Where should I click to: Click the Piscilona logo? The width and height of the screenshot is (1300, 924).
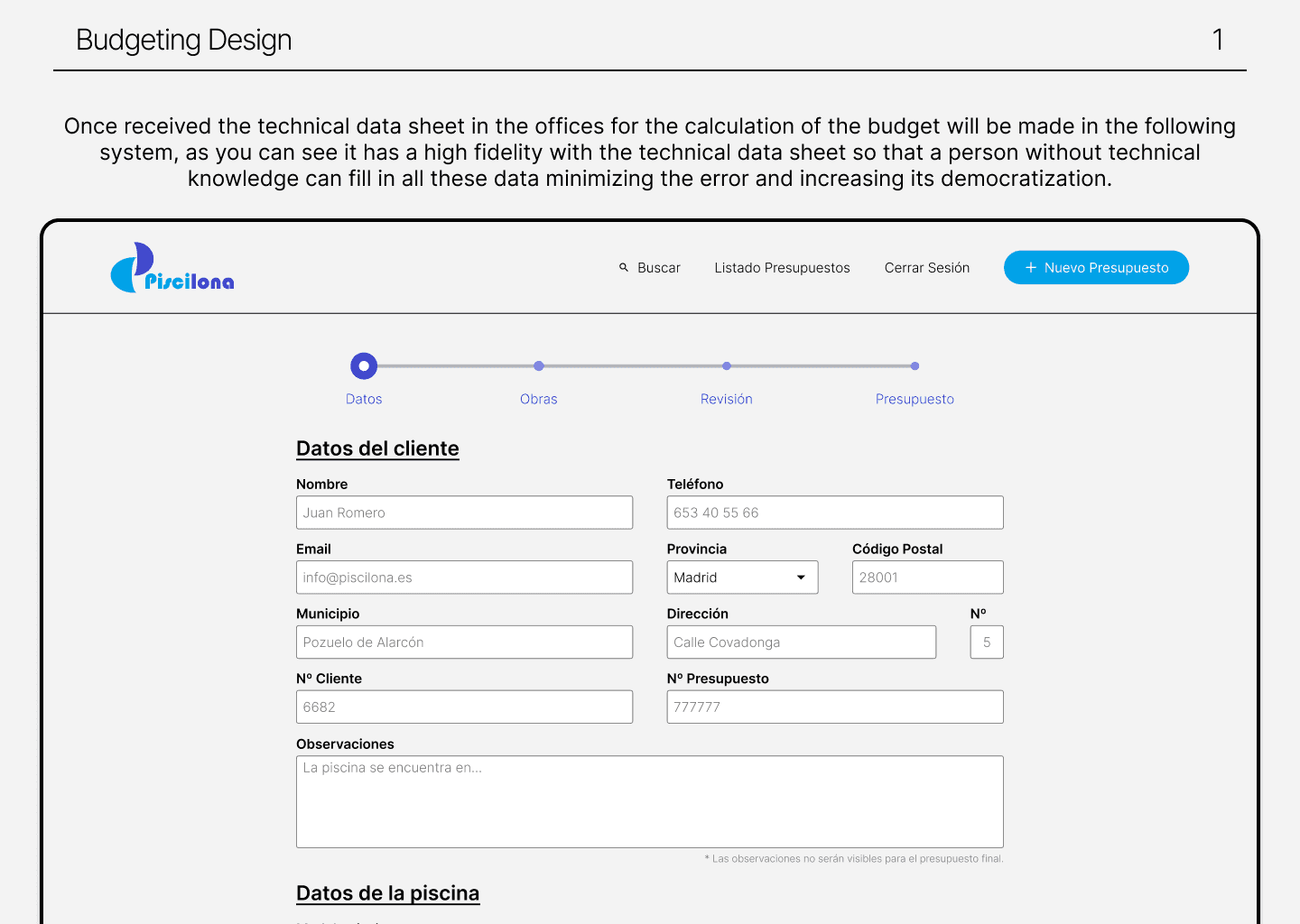pos(172,267)
